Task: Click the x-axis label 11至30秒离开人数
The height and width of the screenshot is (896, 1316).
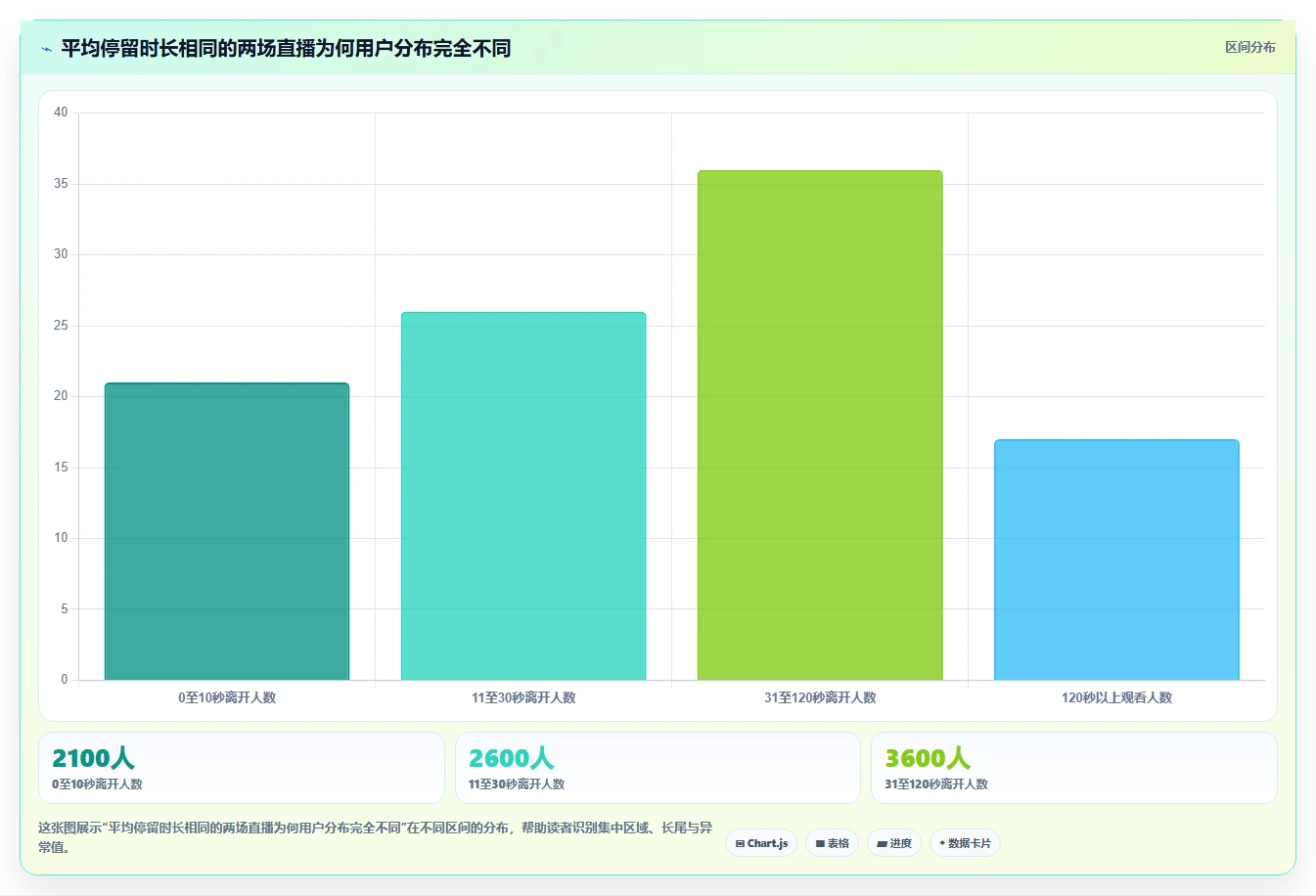Action: 523,697
